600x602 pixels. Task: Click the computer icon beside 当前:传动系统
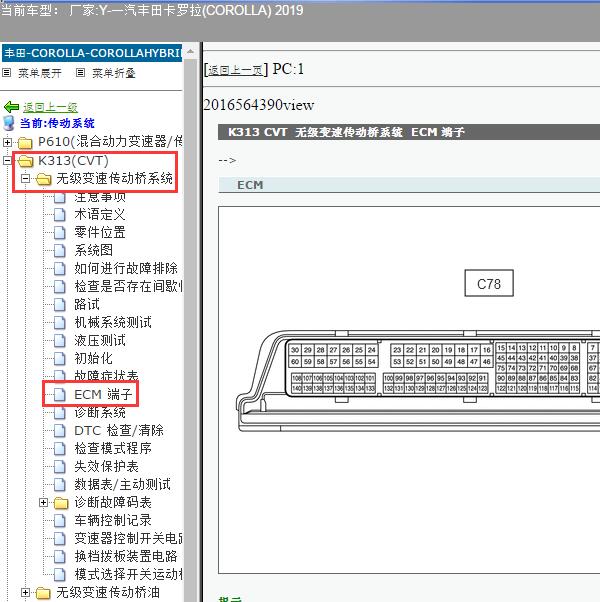point(9,123)
